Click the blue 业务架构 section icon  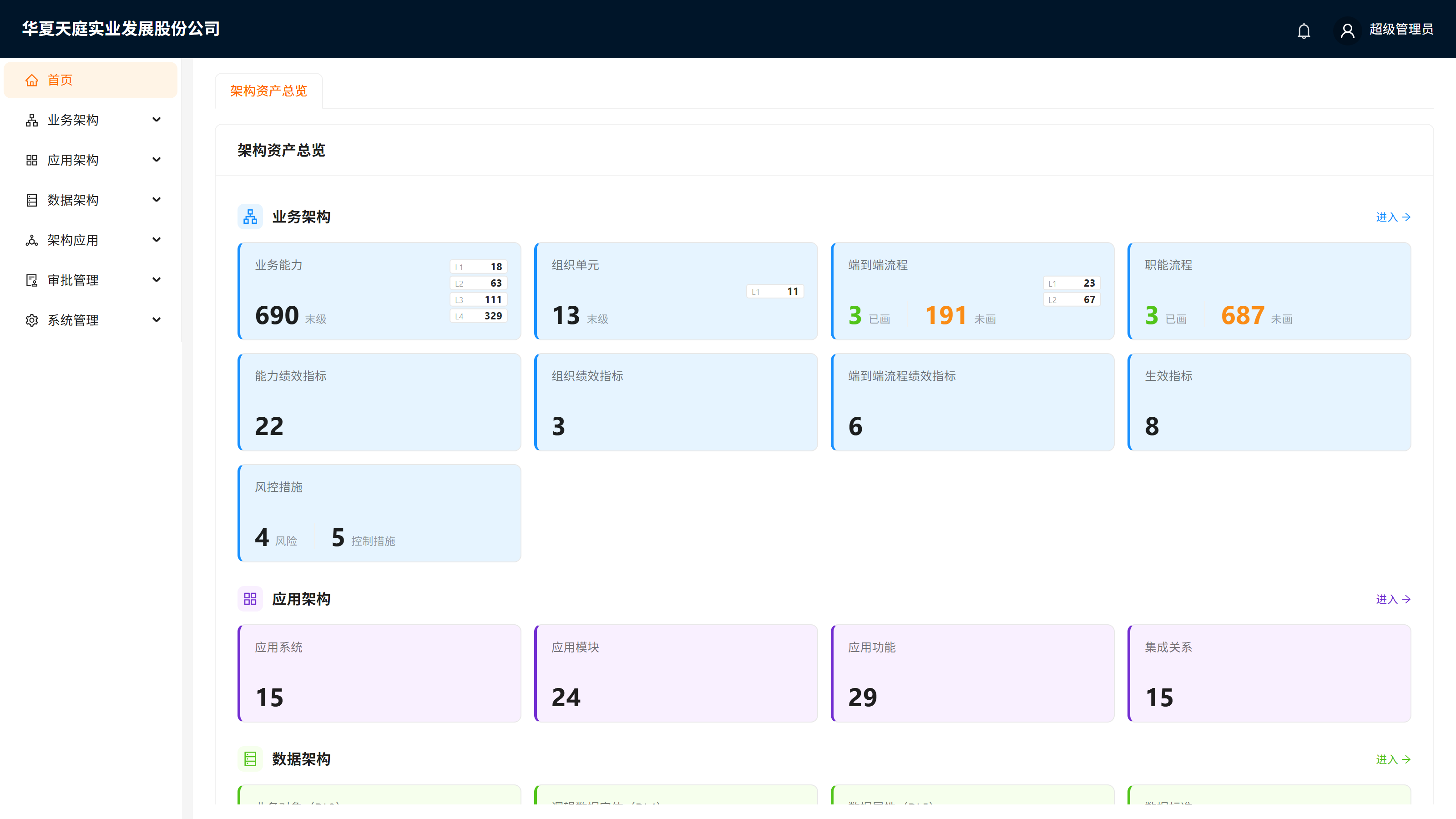click(250, 217)
